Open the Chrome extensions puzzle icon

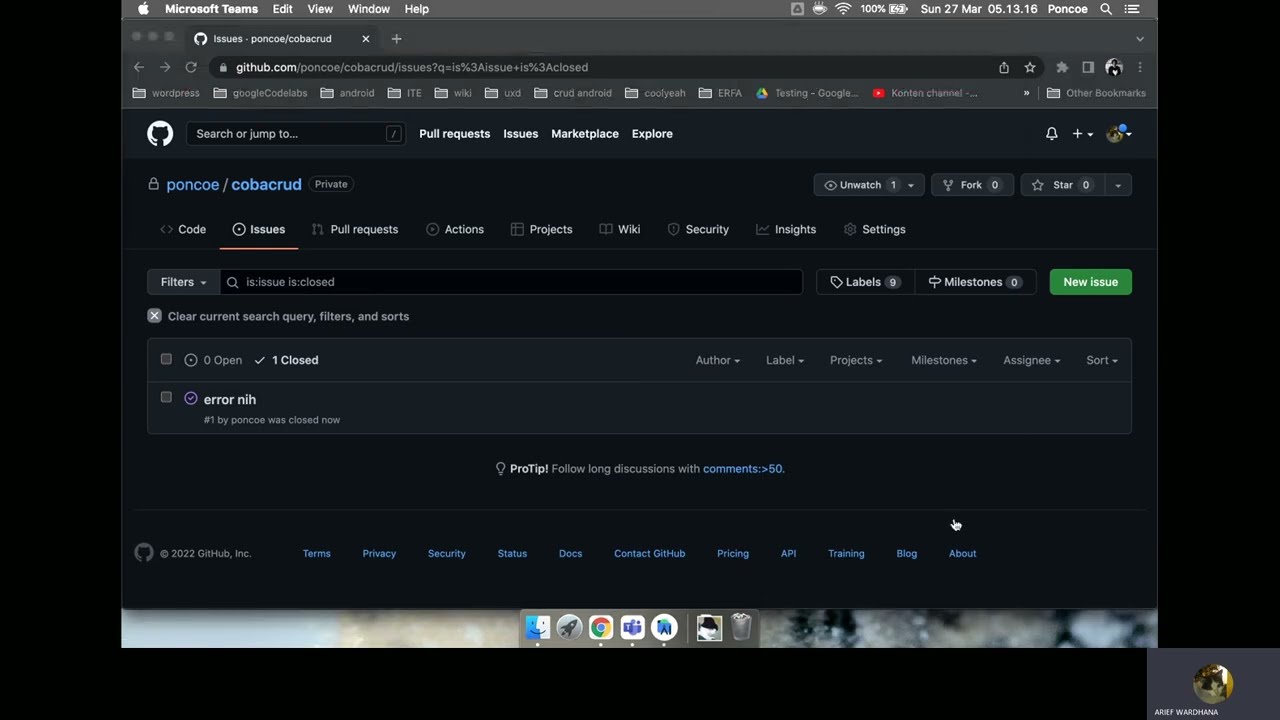pyautogui.click(x=1062, y=67)
